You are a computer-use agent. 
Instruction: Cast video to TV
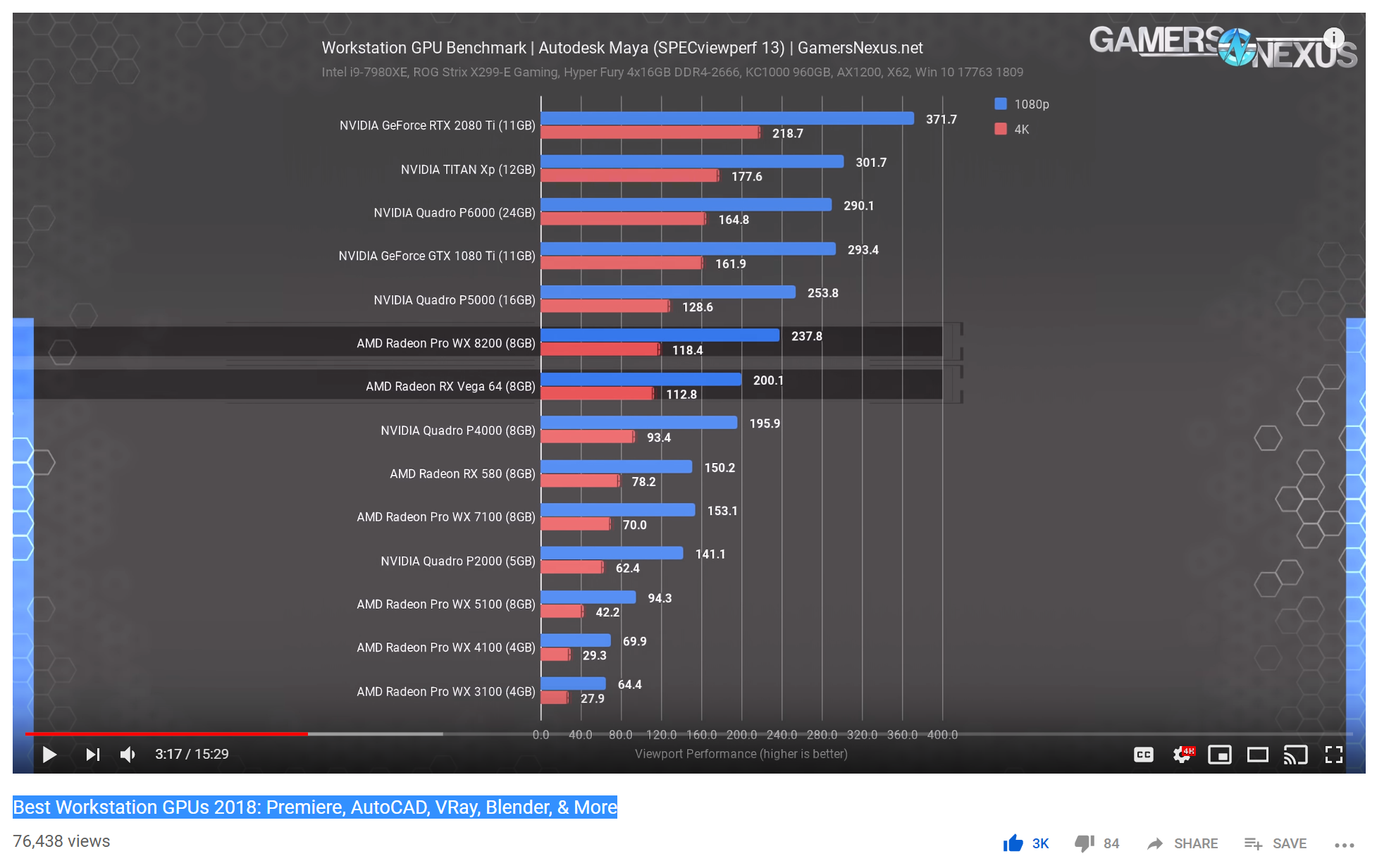pyautogui.click(x=1296, y=755)
